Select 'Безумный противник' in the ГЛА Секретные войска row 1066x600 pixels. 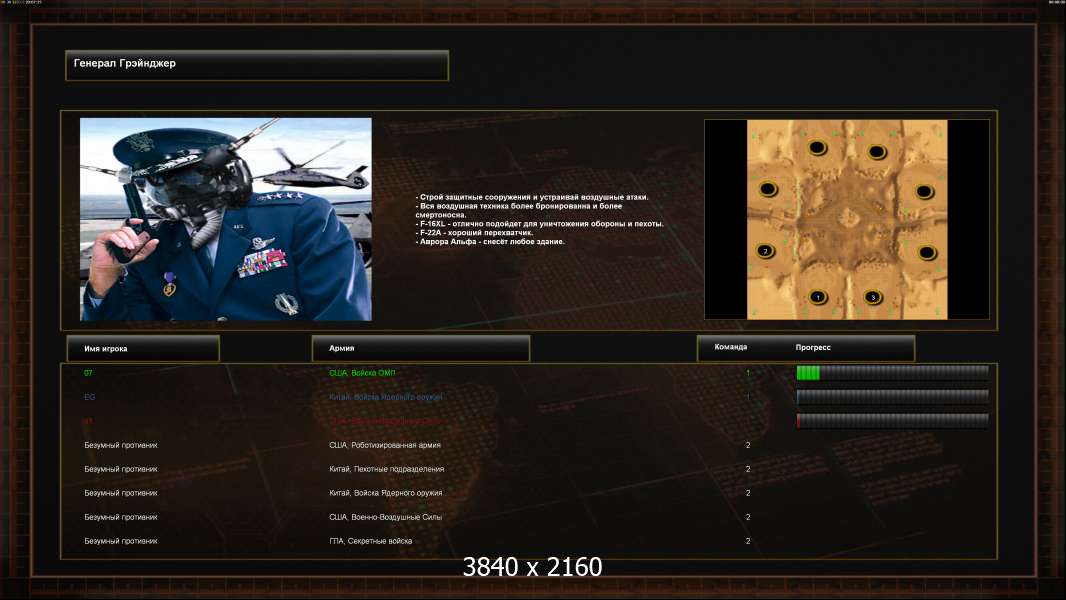(x=121, y=541)
